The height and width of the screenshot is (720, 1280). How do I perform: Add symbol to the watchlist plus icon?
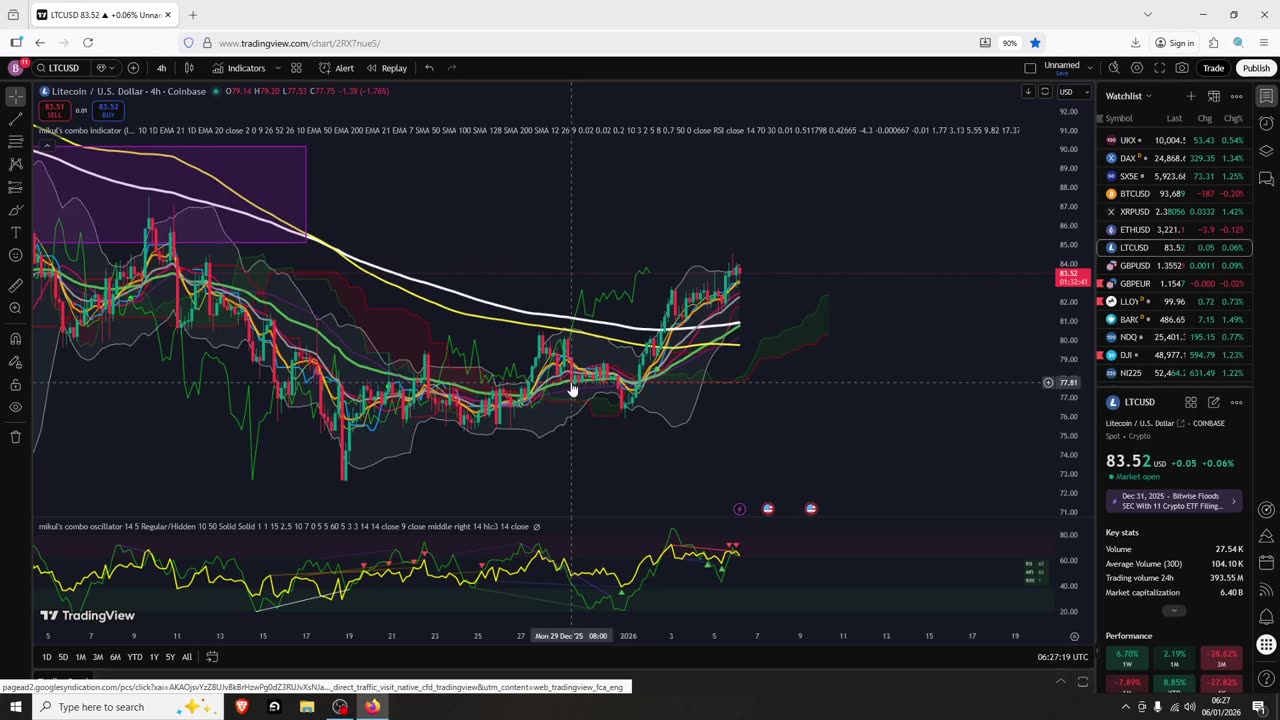tap(1190, 96)
